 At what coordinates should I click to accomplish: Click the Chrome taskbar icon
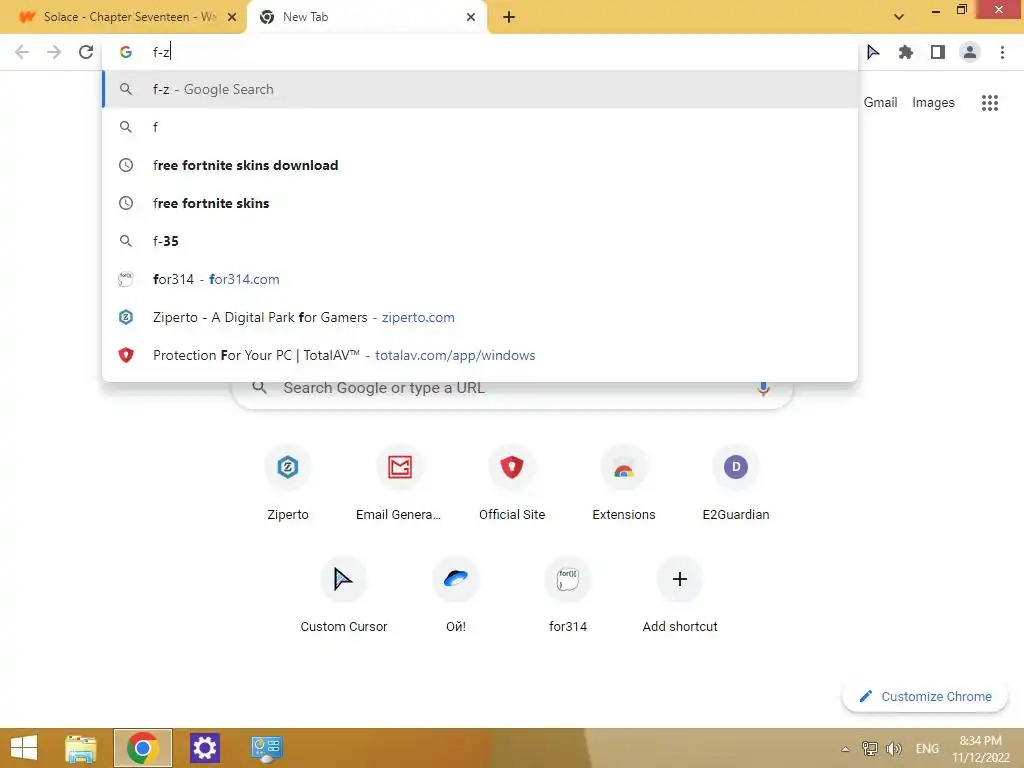[143, 748]
